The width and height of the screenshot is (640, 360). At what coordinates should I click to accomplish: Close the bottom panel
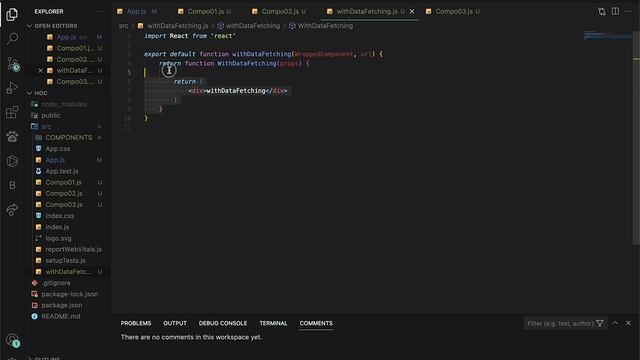pyautogui.click(x=628, y=323)
